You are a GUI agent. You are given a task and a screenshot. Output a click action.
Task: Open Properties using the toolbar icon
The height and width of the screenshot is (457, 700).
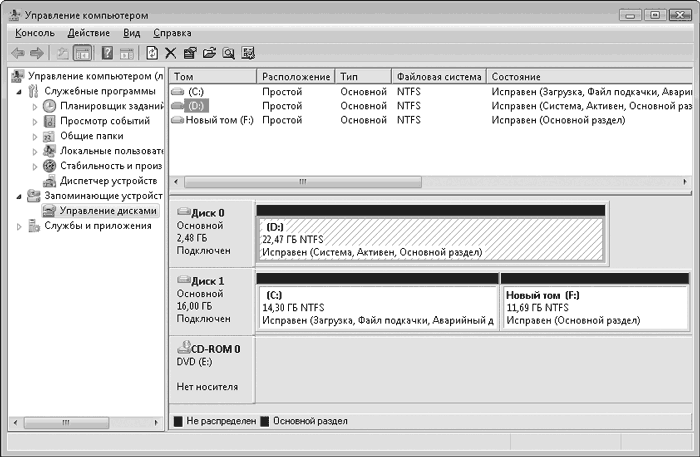[x=190, y=53]
